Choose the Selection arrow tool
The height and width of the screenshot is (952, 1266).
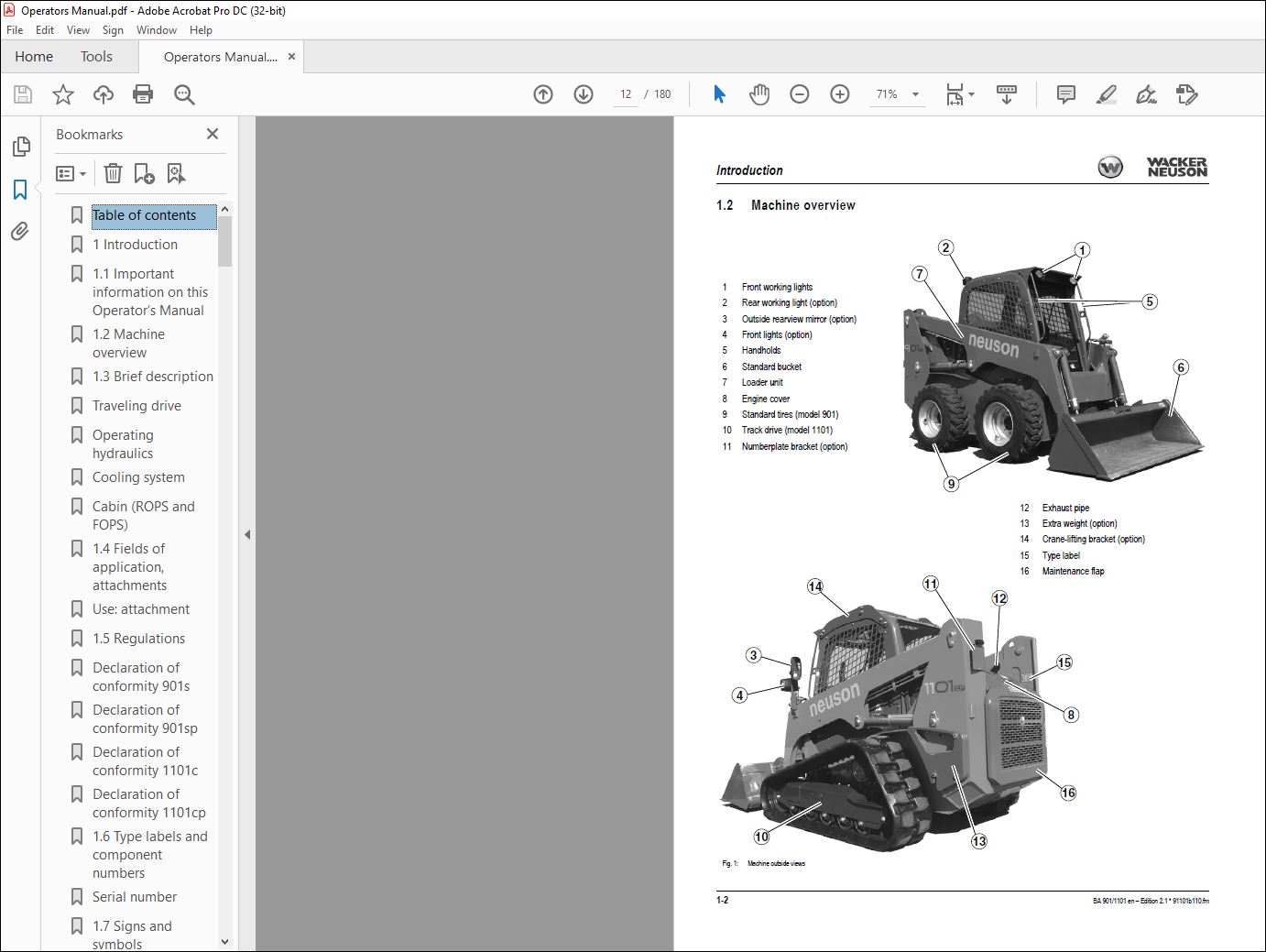click(x=719, y=94)
